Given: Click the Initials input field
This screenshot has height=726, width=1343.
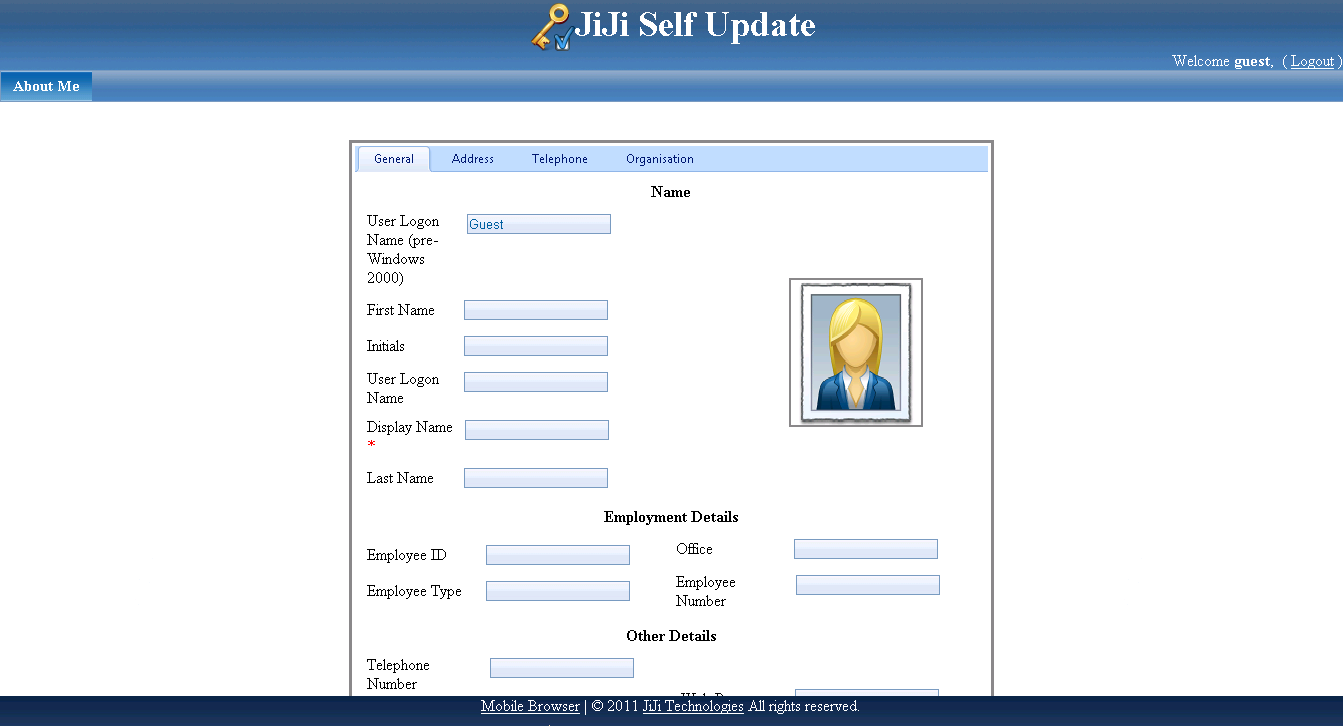Looking at the screenshot, I should point(536,346).
